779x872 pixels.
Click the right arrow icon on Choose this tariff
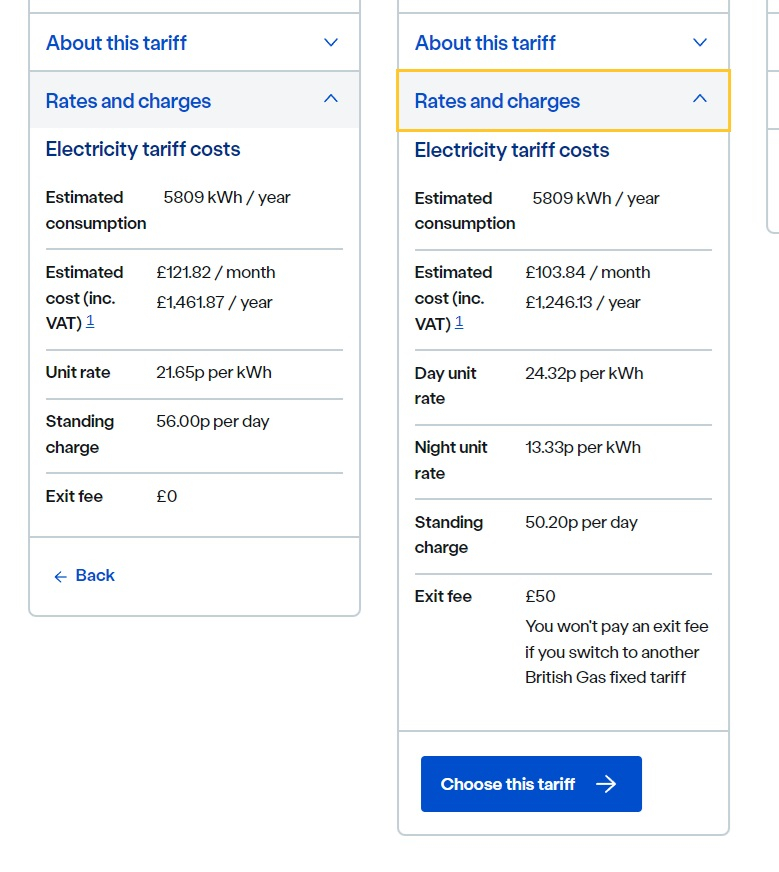point(606,784)
